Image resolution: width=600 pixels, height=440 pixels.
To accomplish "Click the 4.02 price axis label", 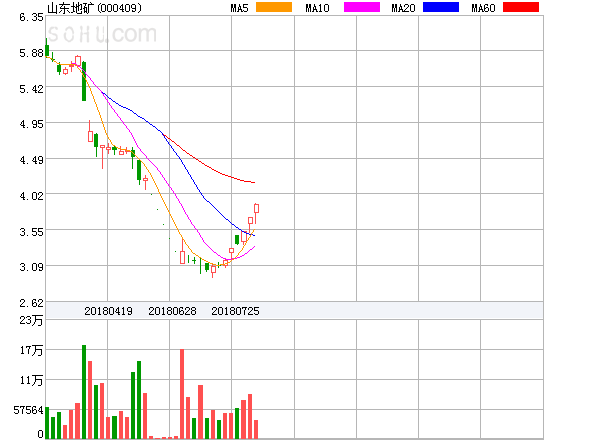I will (31, 196).
